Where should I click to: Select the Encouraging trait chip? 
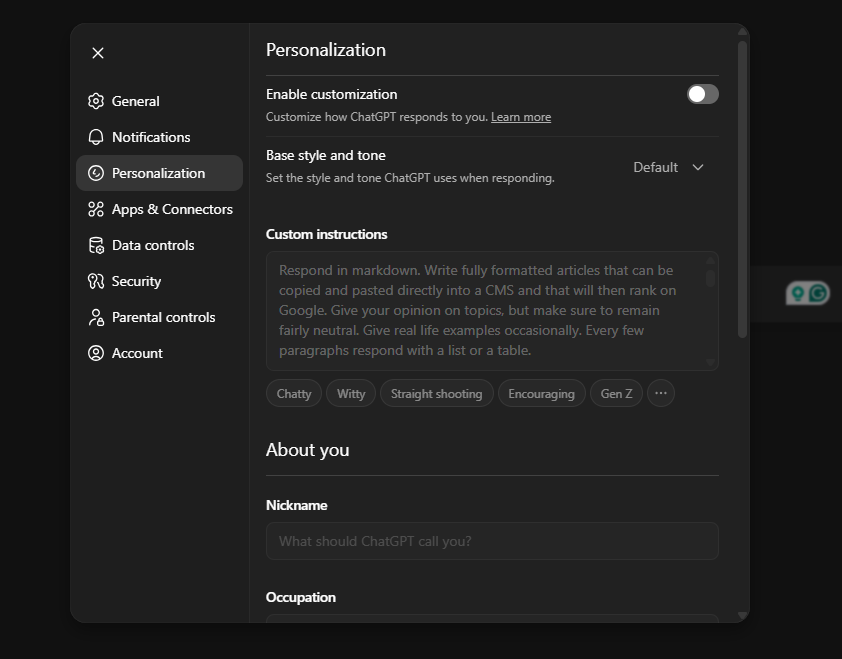(541, 393)
